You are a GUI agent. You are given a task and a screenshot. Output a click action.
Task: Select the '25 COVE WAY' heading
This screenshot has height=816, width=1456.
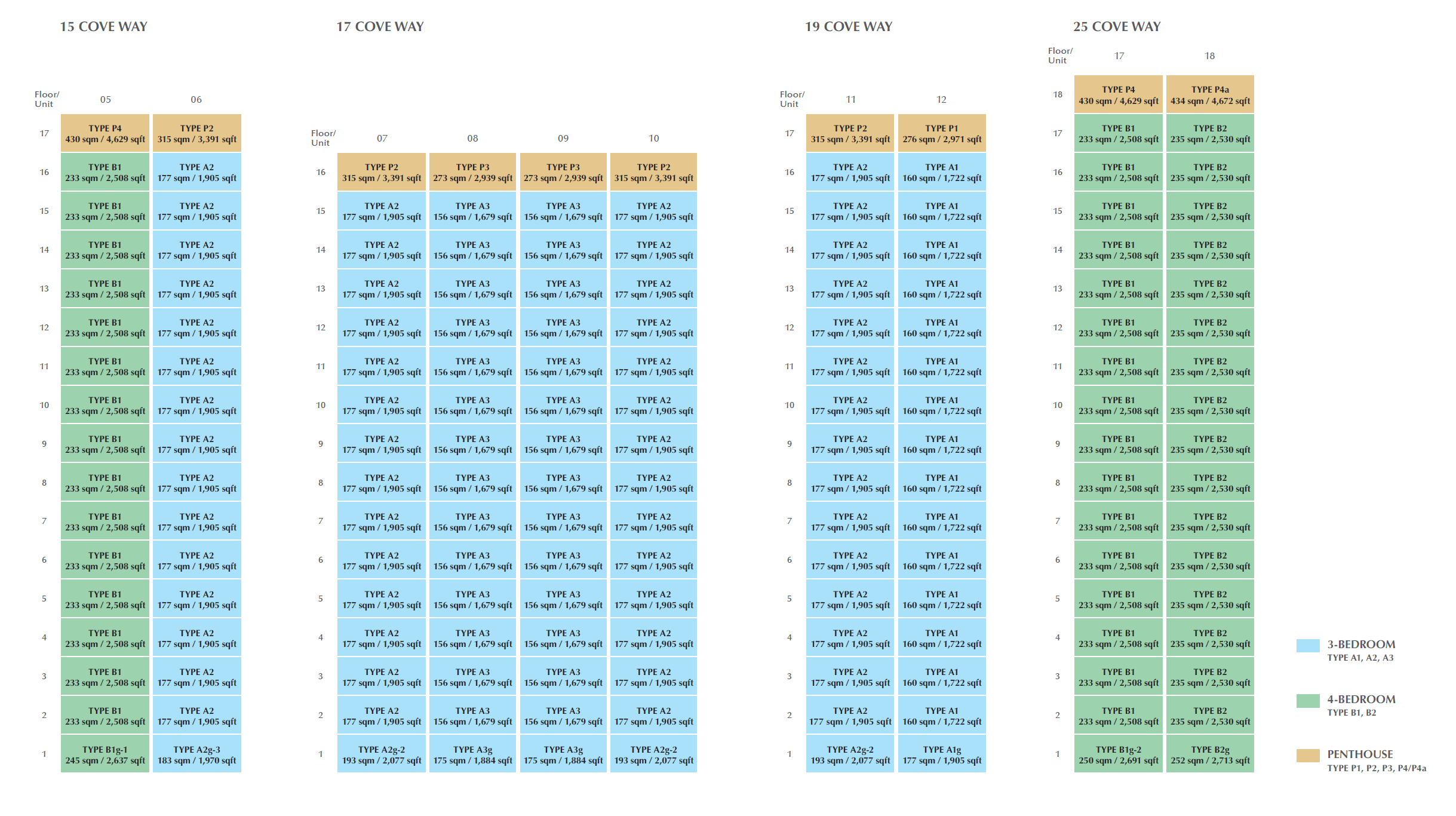(1117, 27)
